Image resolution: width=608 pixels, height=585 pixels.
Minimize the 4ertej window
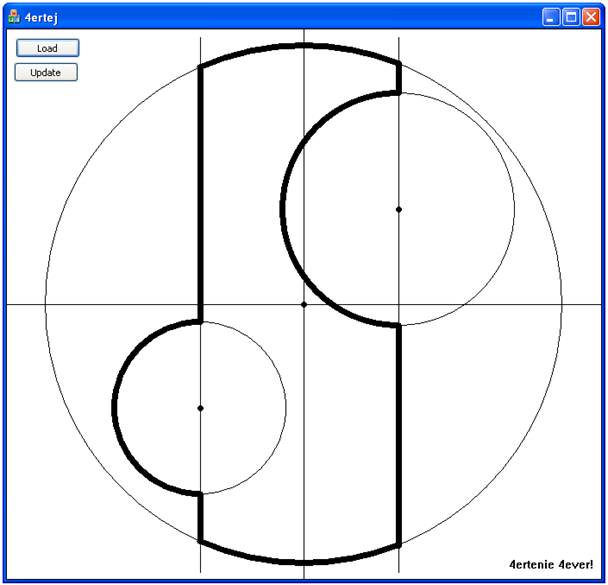[551, 16]
